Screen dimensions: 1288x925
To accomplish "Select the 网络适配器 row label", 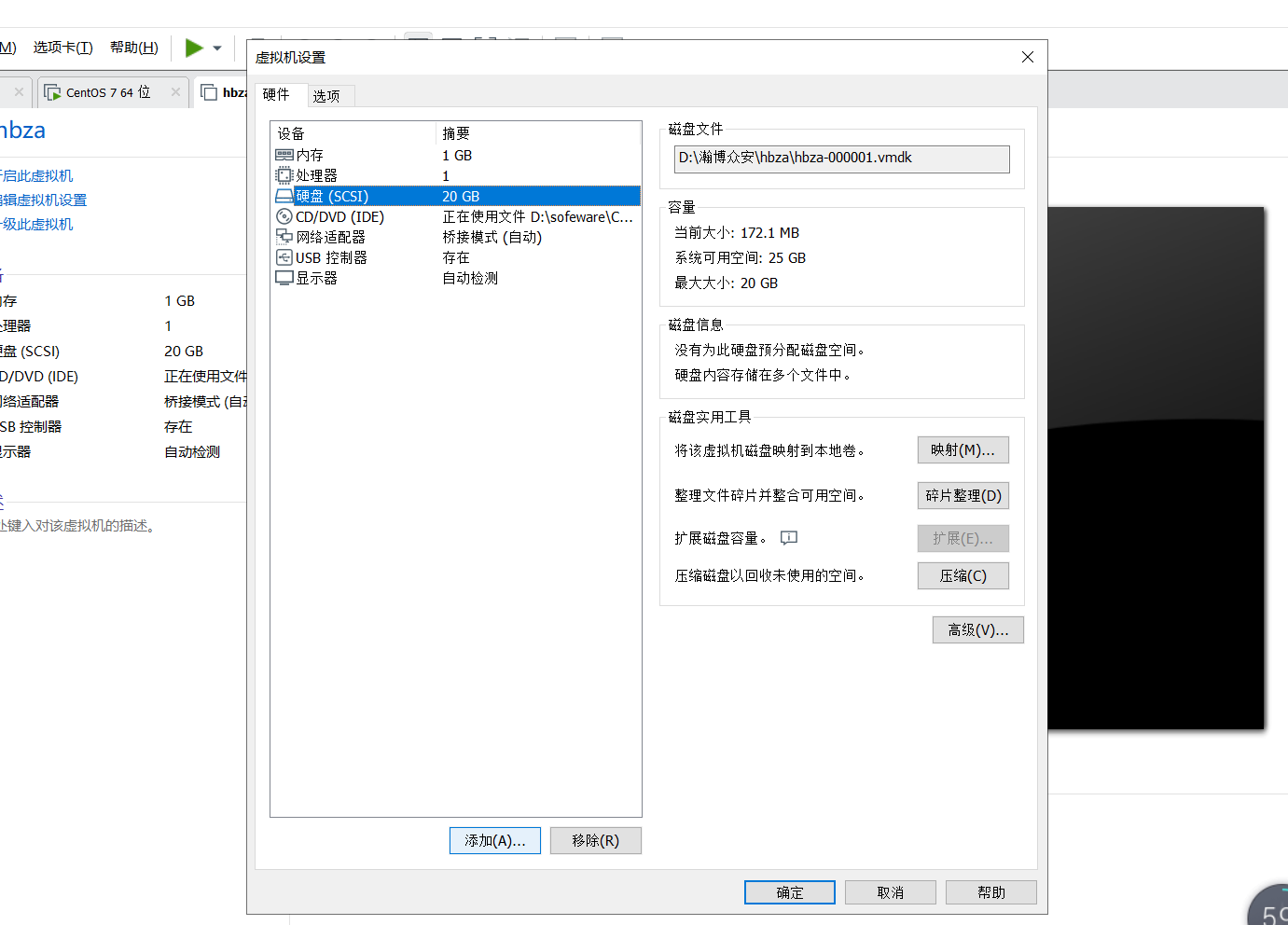I will [331, 237].
